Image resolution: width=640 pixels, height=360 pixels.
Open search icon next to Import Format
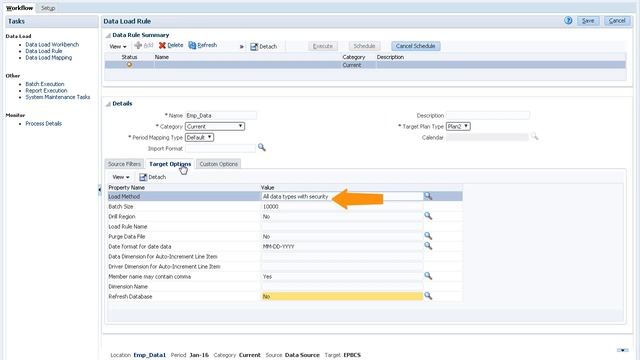tap(262, 147)
